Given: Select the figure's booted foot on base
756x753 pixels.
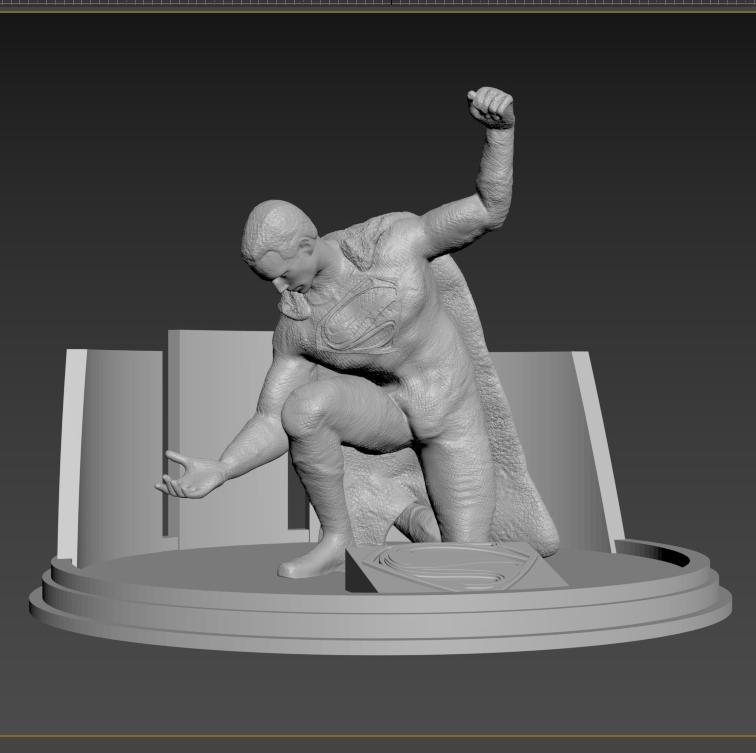Looking at the screenshot, I should [313, 557].
